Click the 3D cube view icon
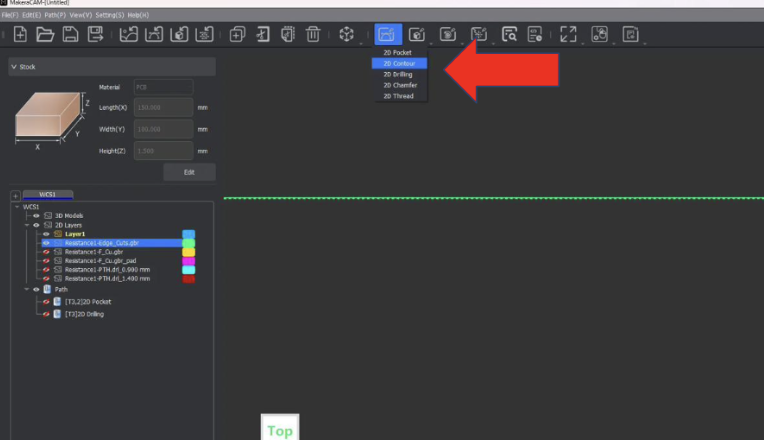This screenshot has height=446, width=764. [346, 34]
